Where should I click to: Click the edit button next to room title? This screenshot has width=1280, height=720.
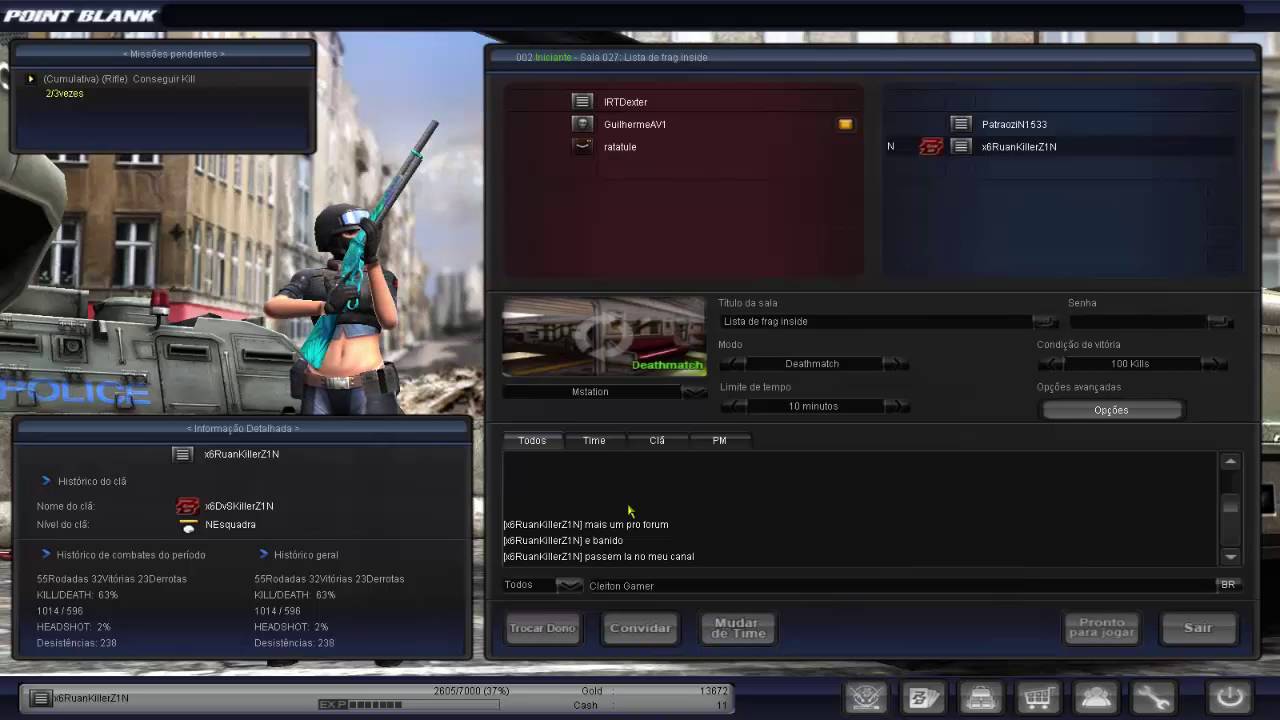[x=1044, y=322]
